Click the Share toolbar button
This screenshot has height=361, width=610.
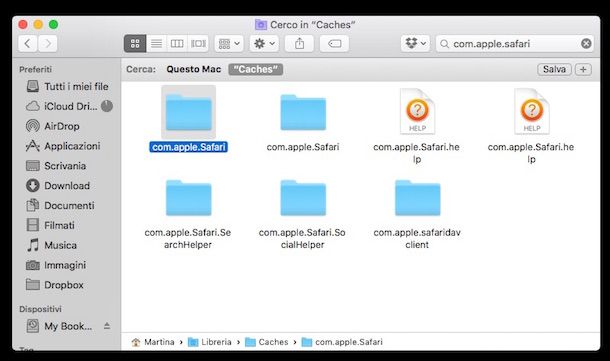299,44
